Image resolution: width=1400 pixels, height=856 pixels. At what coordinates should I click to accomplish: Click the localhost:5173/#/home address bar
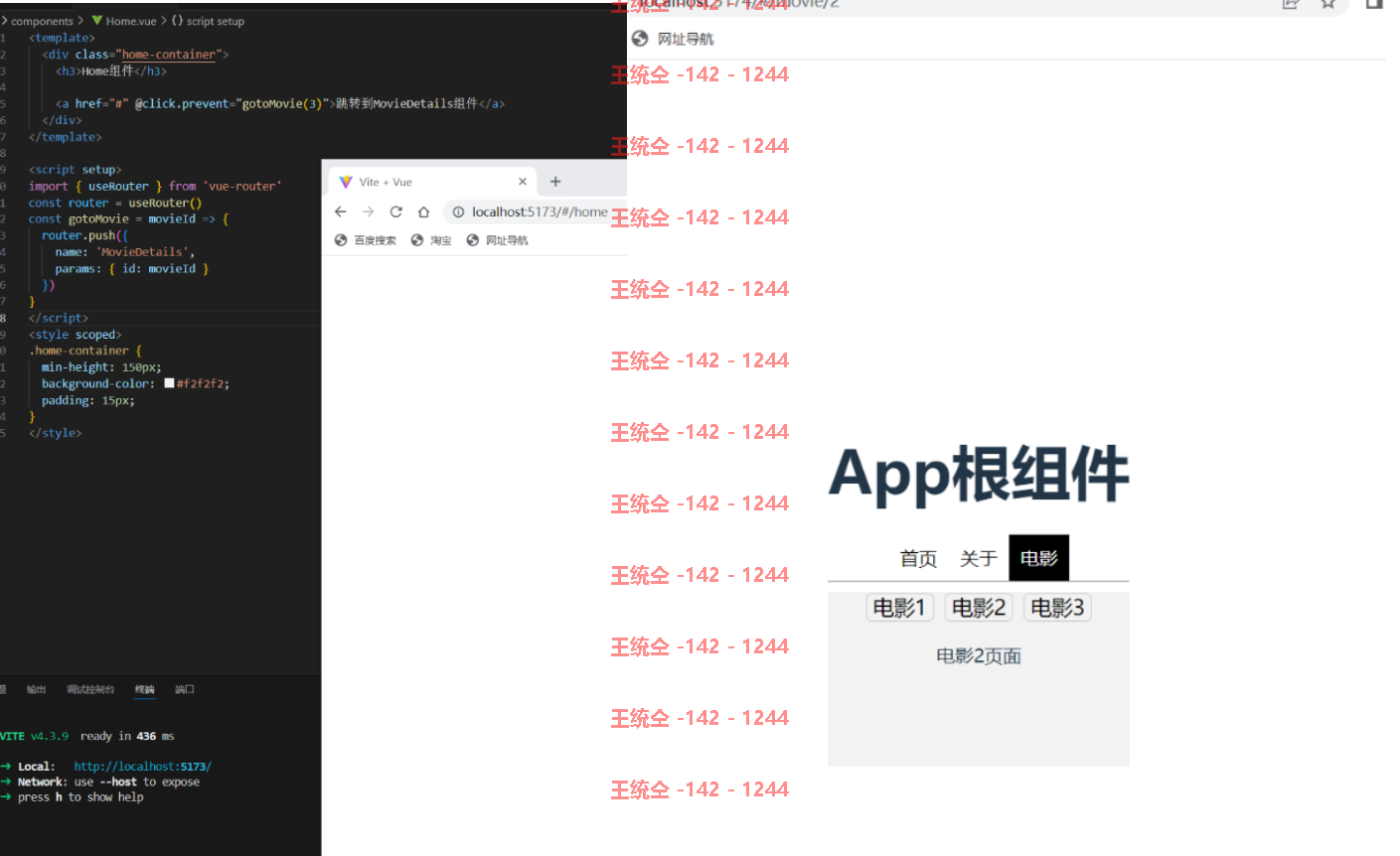(x=540, y=212)
